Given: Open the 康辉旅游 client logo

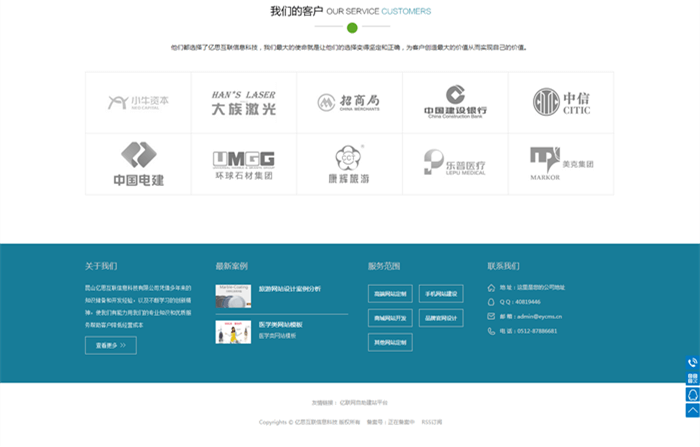Looking at the screenshot, I should pyautogui.click(x=349, y=164).
